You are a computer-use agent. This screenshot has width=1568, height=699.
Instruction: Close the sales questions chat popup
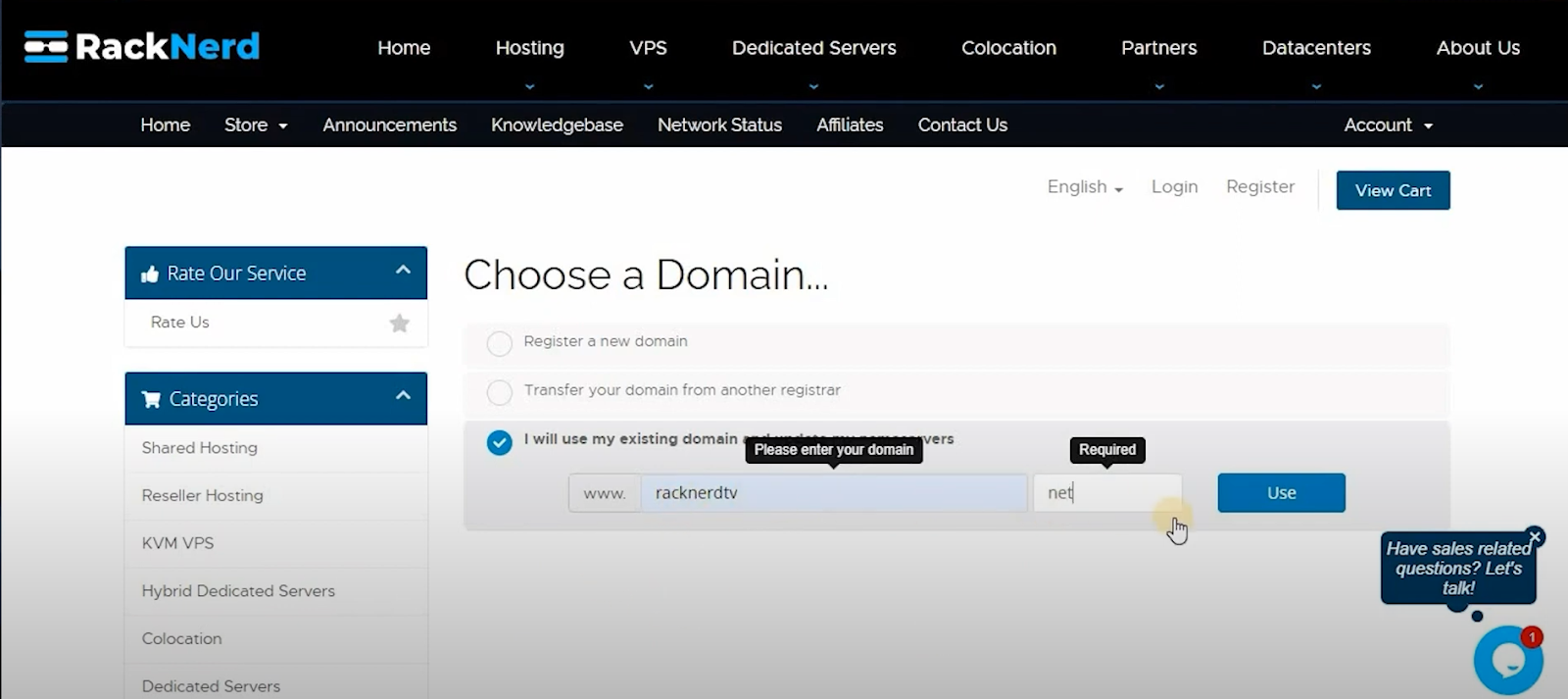click(x=1535, y=536)
